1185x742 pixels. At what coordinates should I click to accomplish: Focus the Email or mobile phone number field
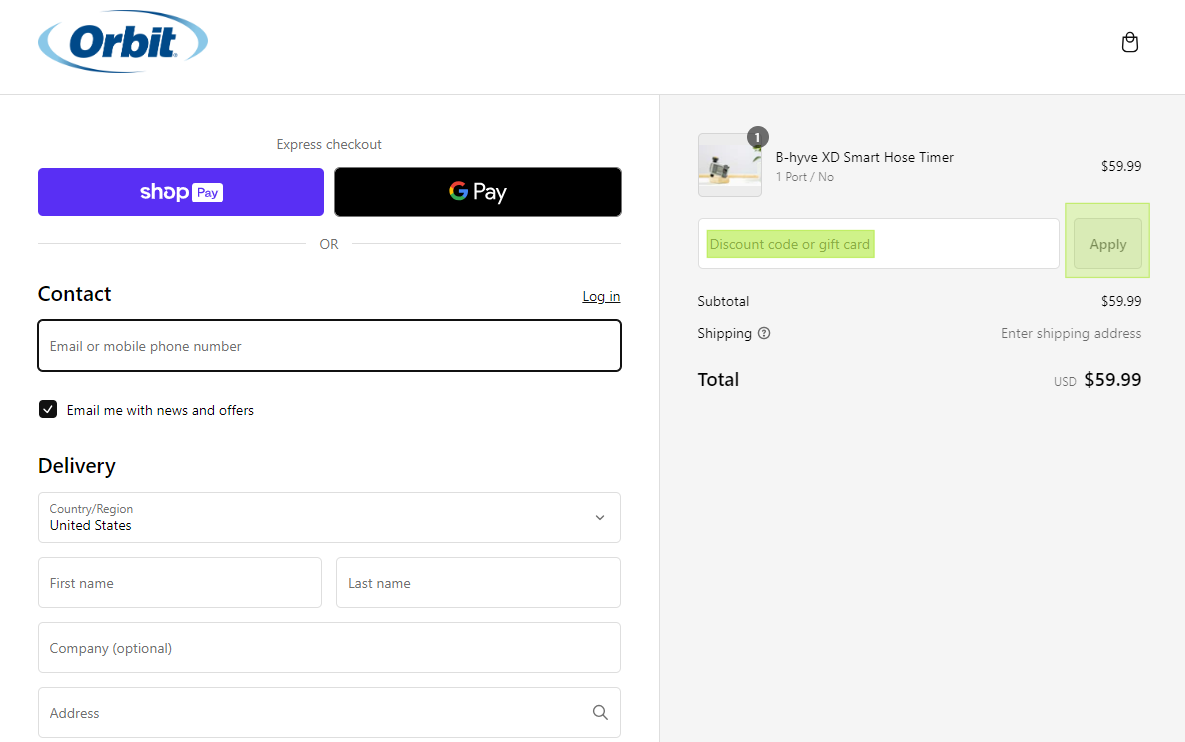[x=328, y=346]
